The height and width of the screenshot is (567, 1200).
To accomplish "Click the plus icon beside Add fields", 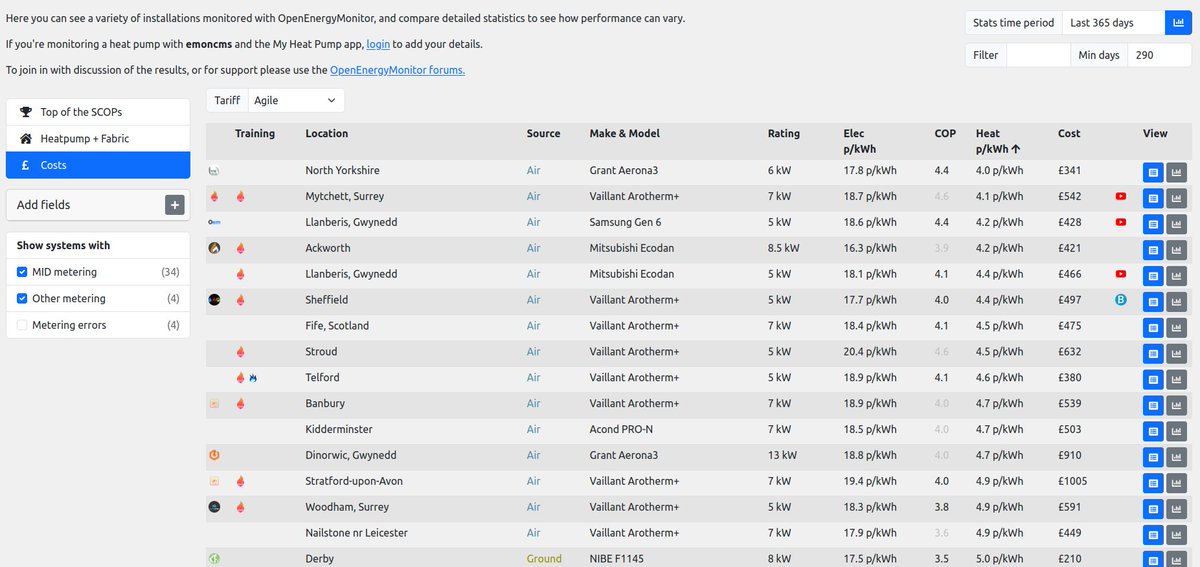I will pyautogui.click(x=175, y=205).
